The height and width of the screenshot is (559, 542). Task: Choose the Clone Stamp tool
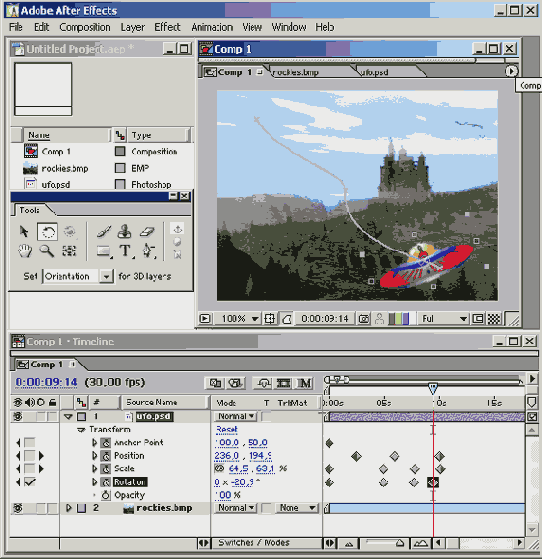(124, 232)
